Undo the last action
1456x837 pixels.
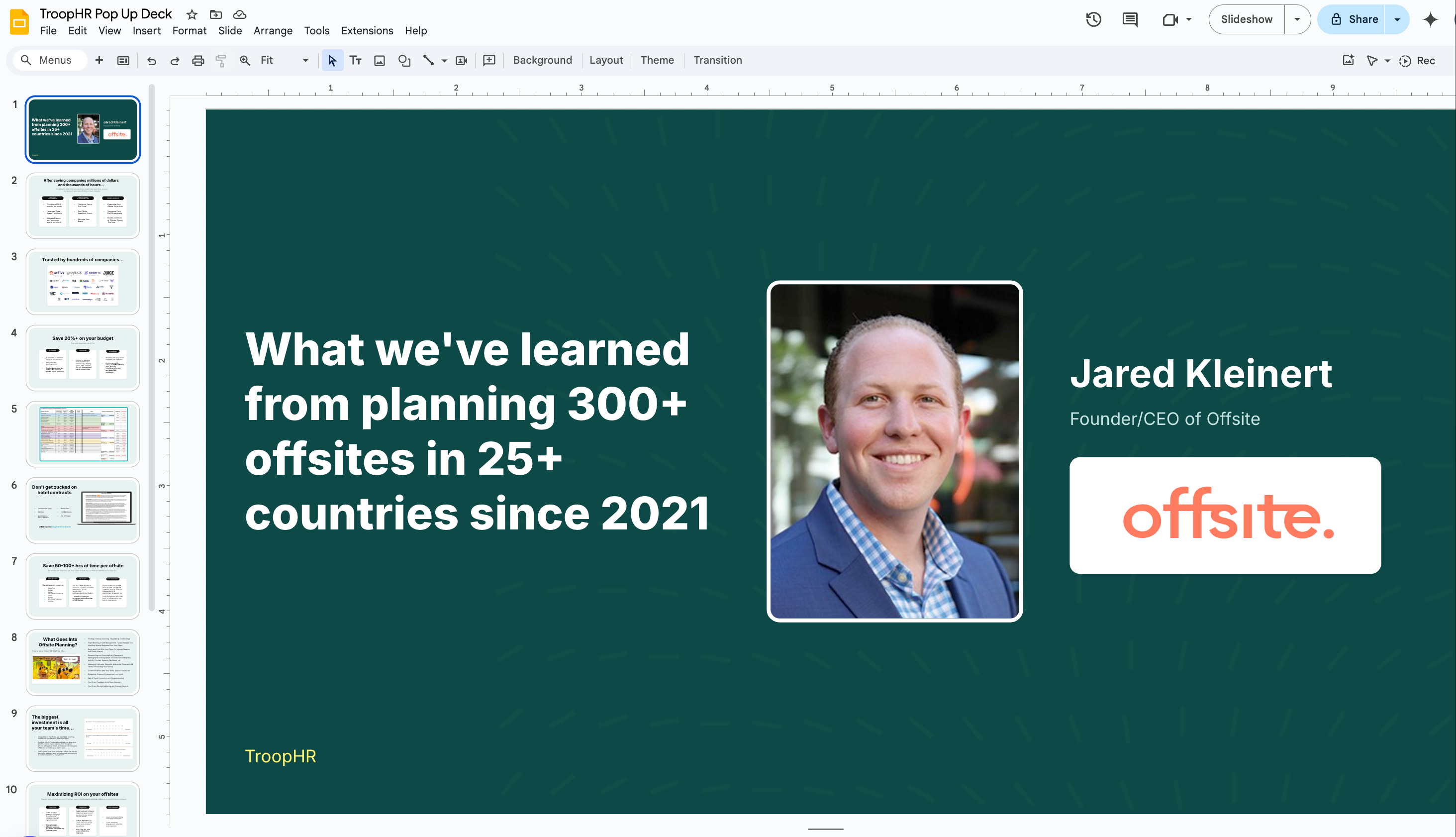click(x=152, y=60)
